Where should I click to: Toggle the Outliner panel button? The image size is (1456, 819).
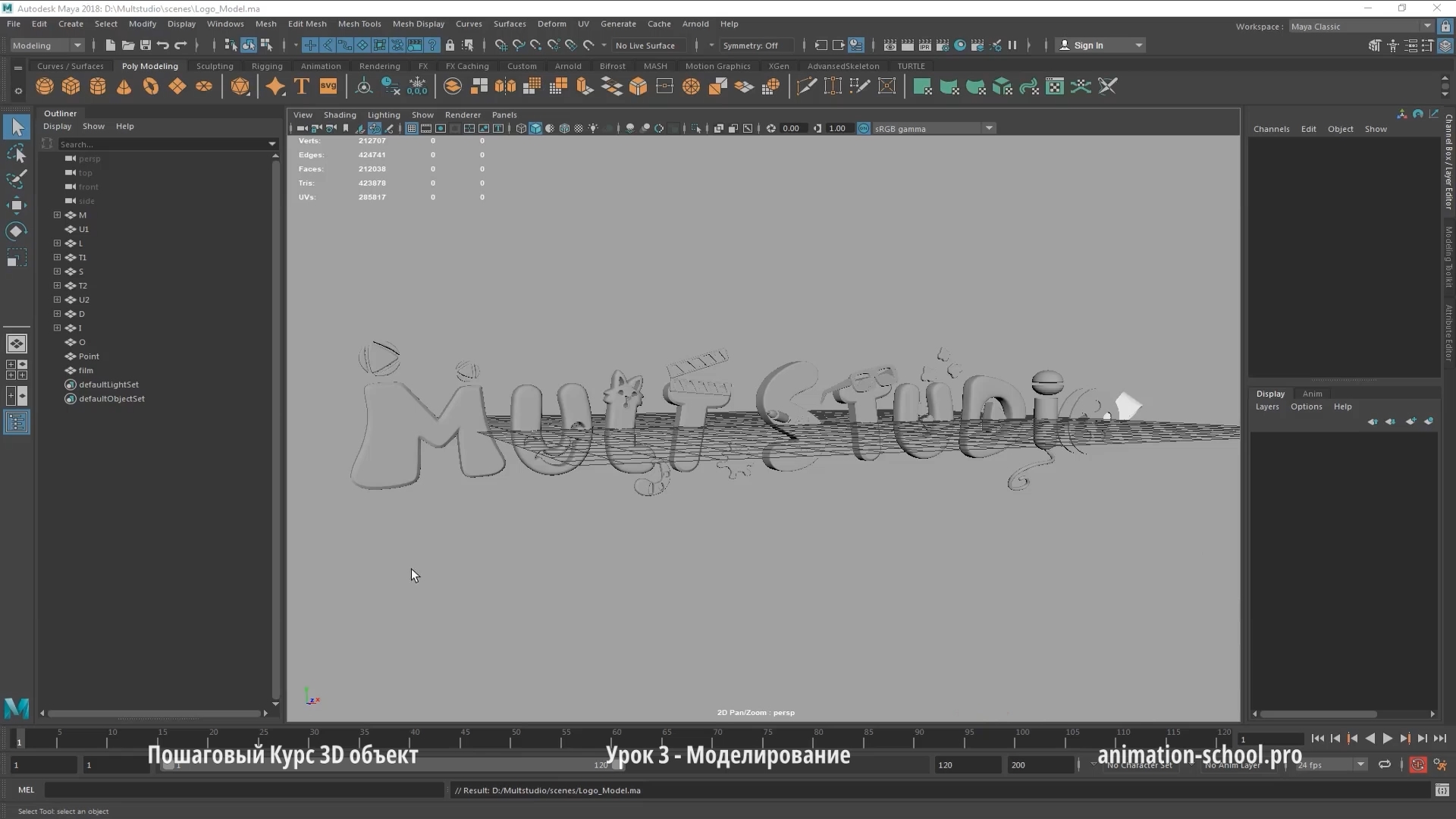point(17,422)
